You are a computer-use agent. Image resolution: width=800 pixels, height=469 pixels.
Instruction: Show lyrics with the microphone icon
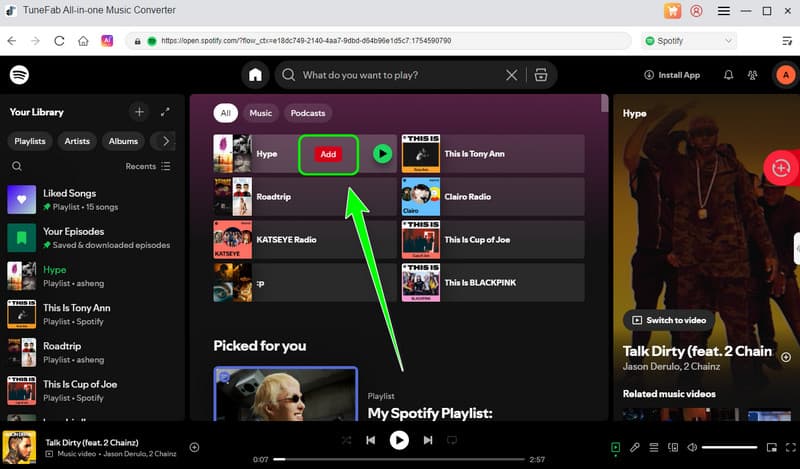click(635, 448)
